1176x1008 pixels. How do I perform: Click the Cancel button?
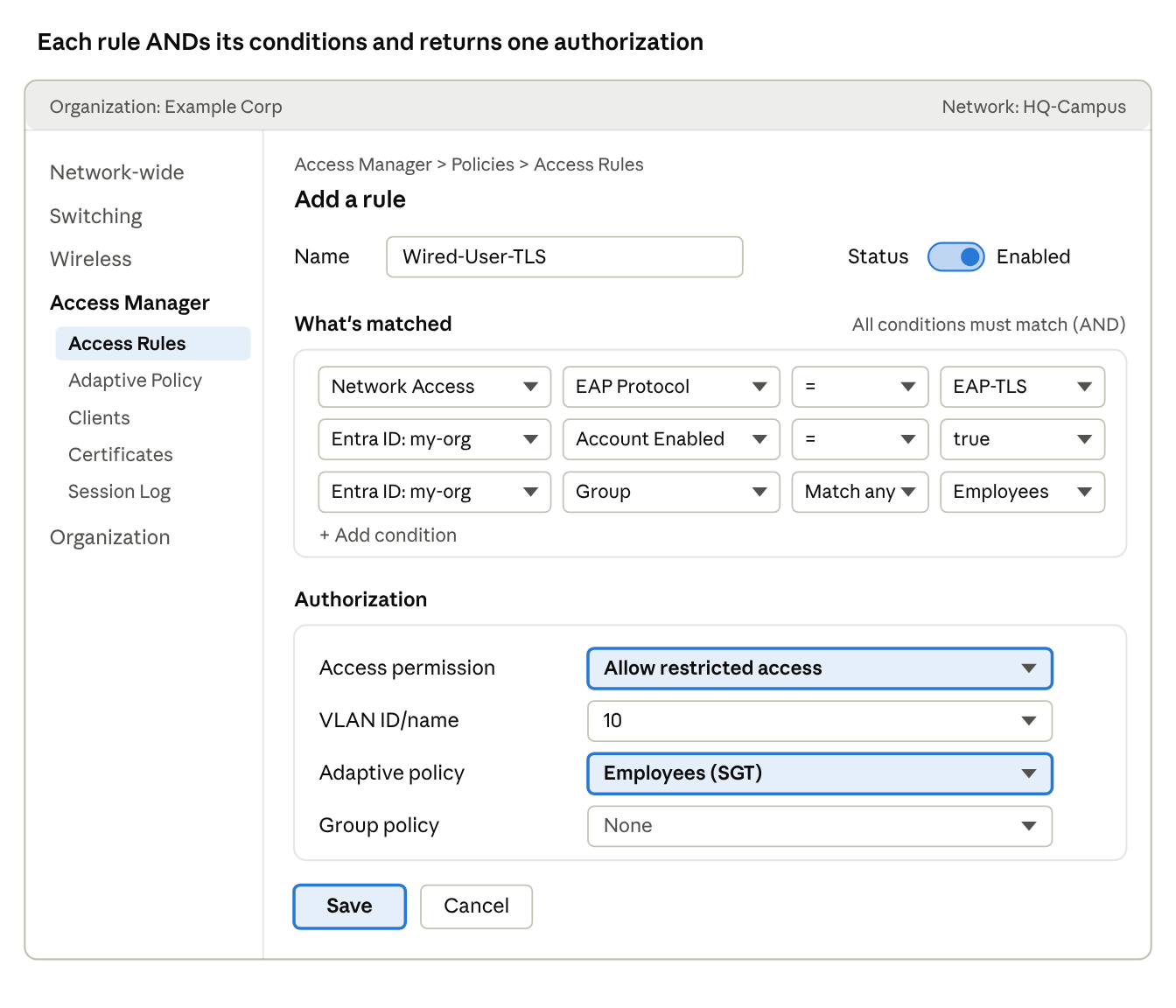pyautogui.click(x=476, y=906)
